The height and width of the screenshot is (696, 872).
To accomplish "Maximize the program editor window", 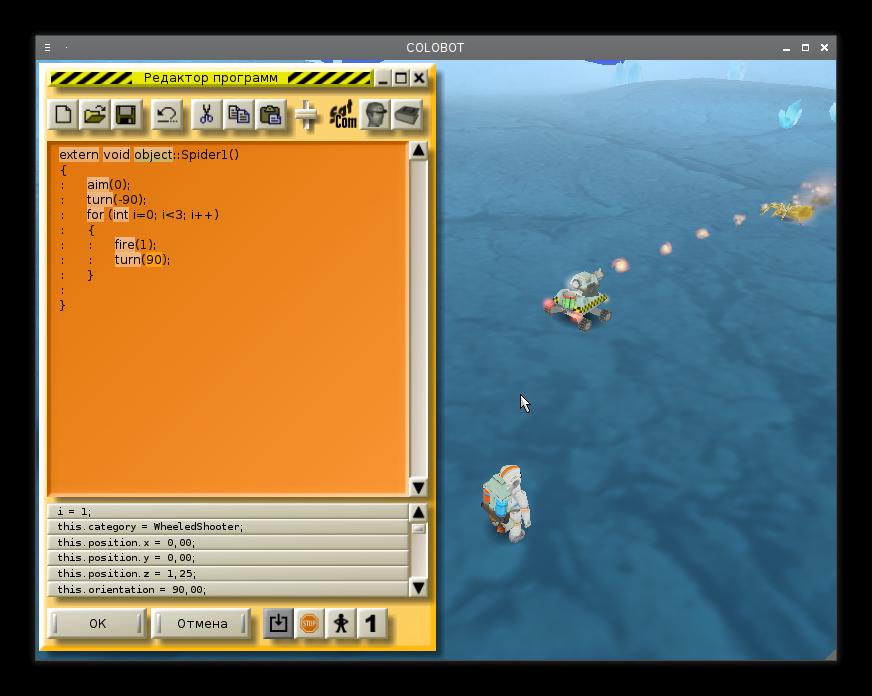I will click(x=400, y=78).
